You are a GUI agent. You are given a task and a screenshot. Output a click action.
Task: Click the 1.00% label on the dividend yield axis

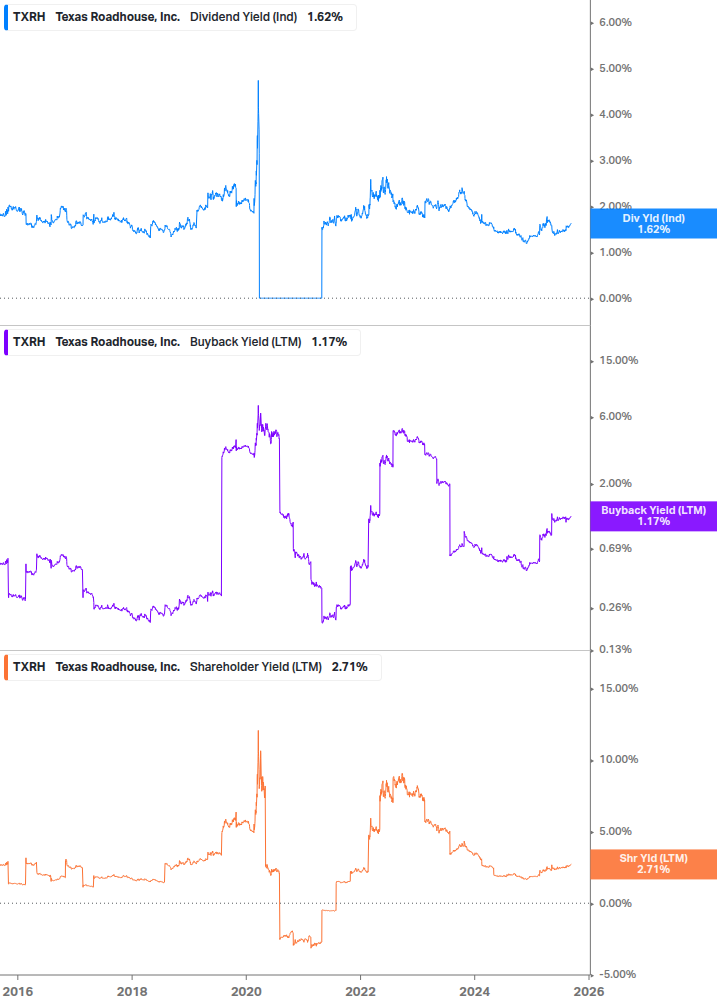615,253
